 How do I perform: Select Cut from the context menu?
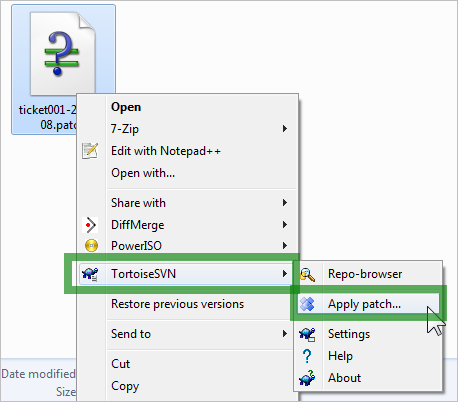[x=120, y=364]
